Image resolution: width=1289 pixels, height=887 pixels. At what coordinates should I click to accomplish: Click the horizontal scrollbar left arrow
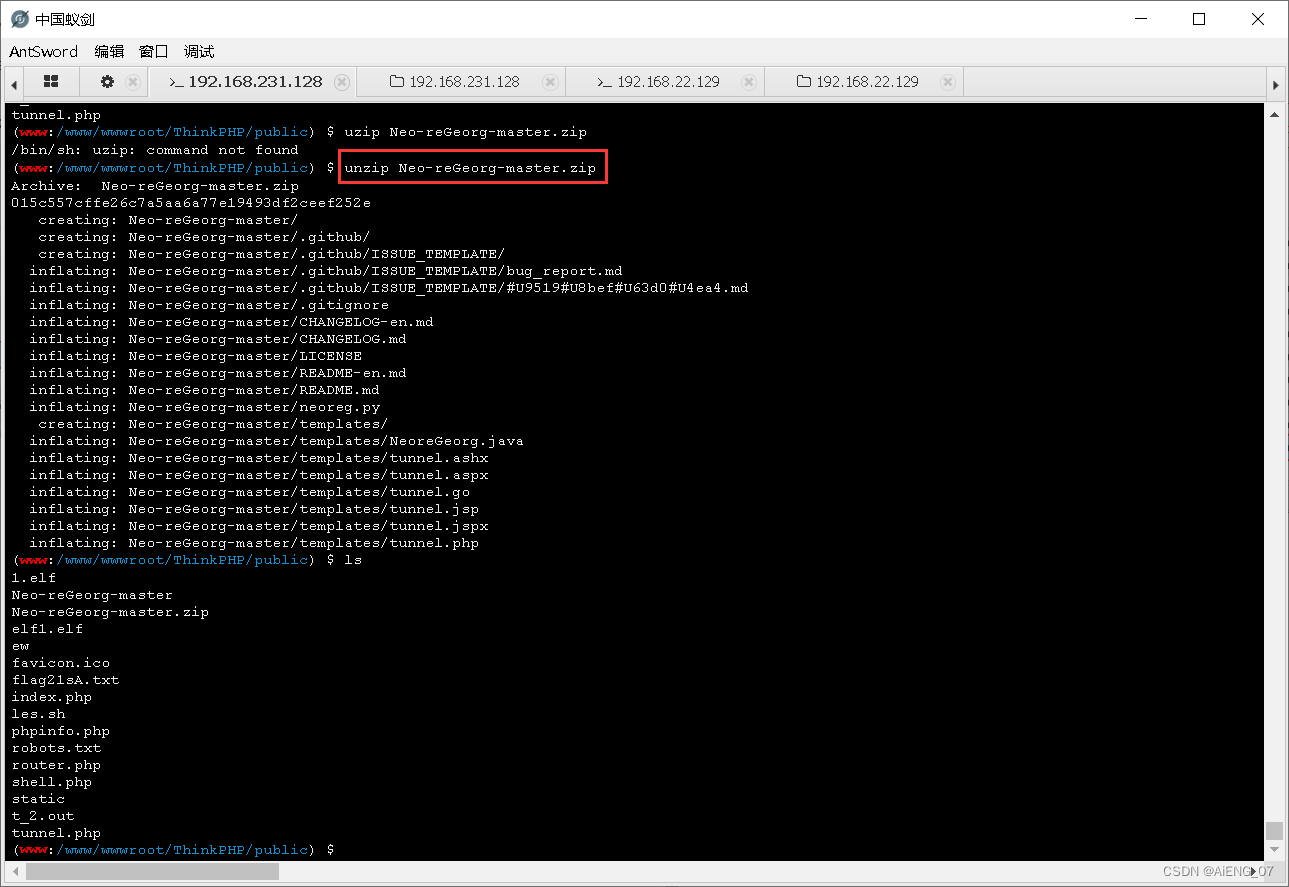pyautogui.click(x=15, y=872)
